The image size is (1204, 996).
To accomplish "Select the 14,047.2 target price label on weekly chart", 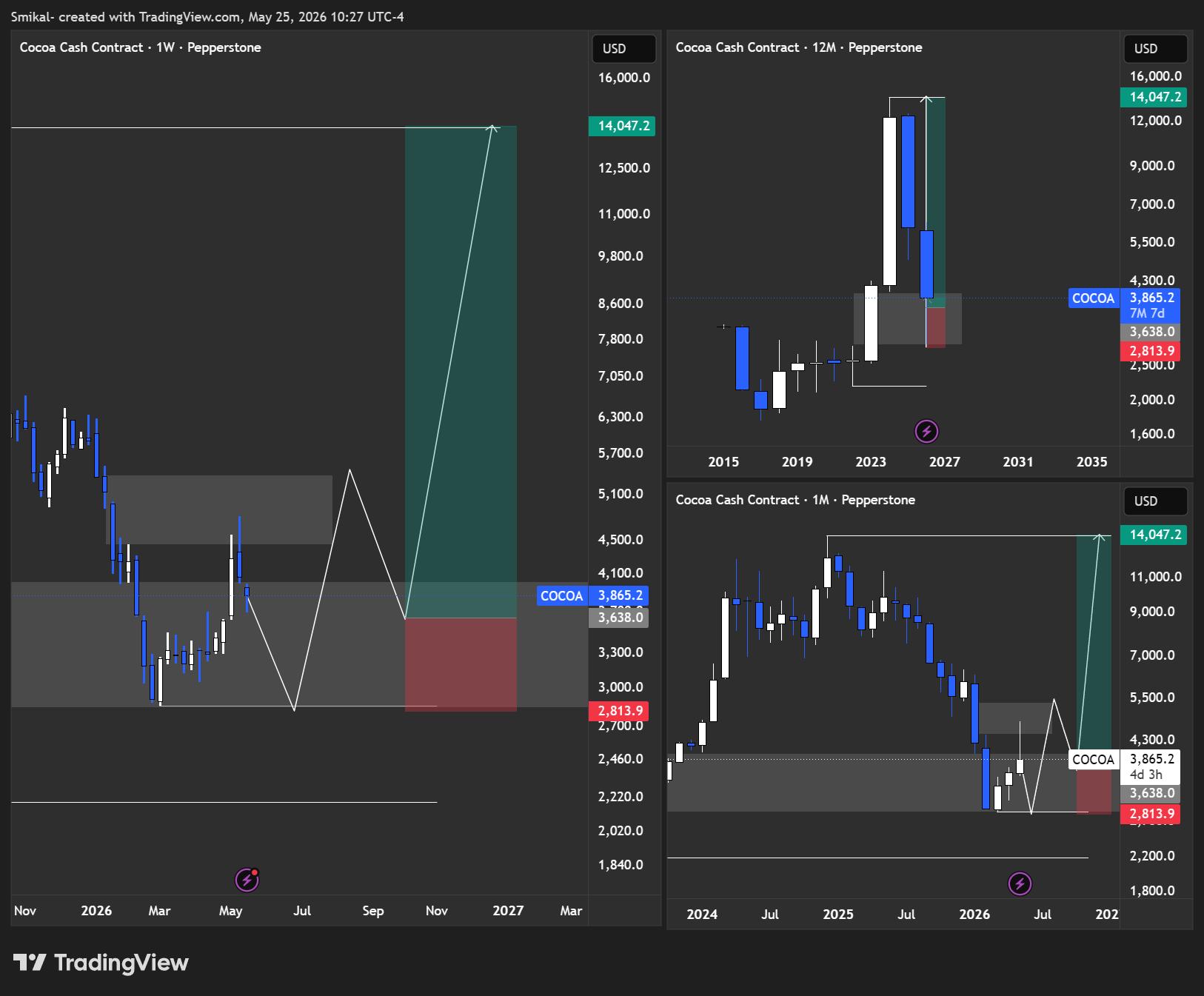I will [x=622, y=126].
